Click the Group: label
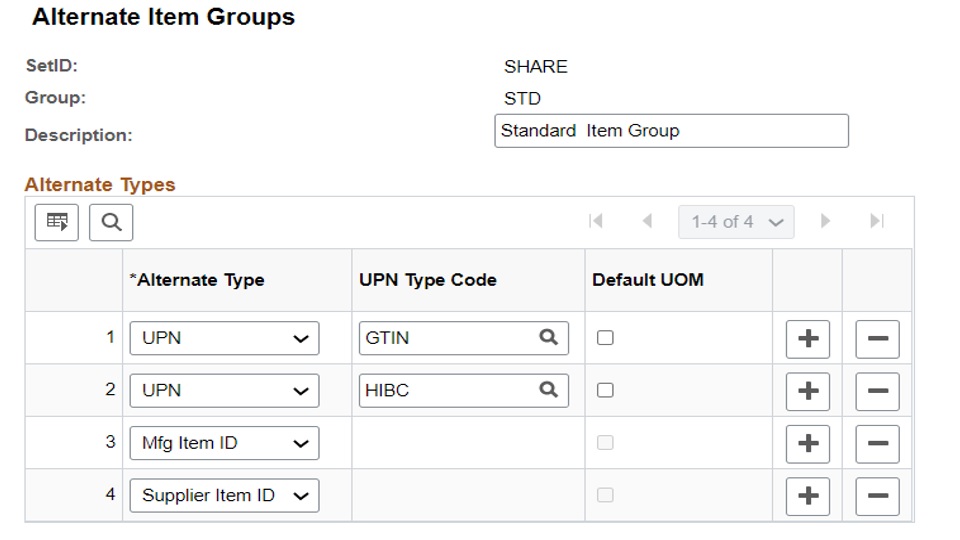Image resolution: width=960 pixels, height=540 pixels. click(x=55, y=97)
